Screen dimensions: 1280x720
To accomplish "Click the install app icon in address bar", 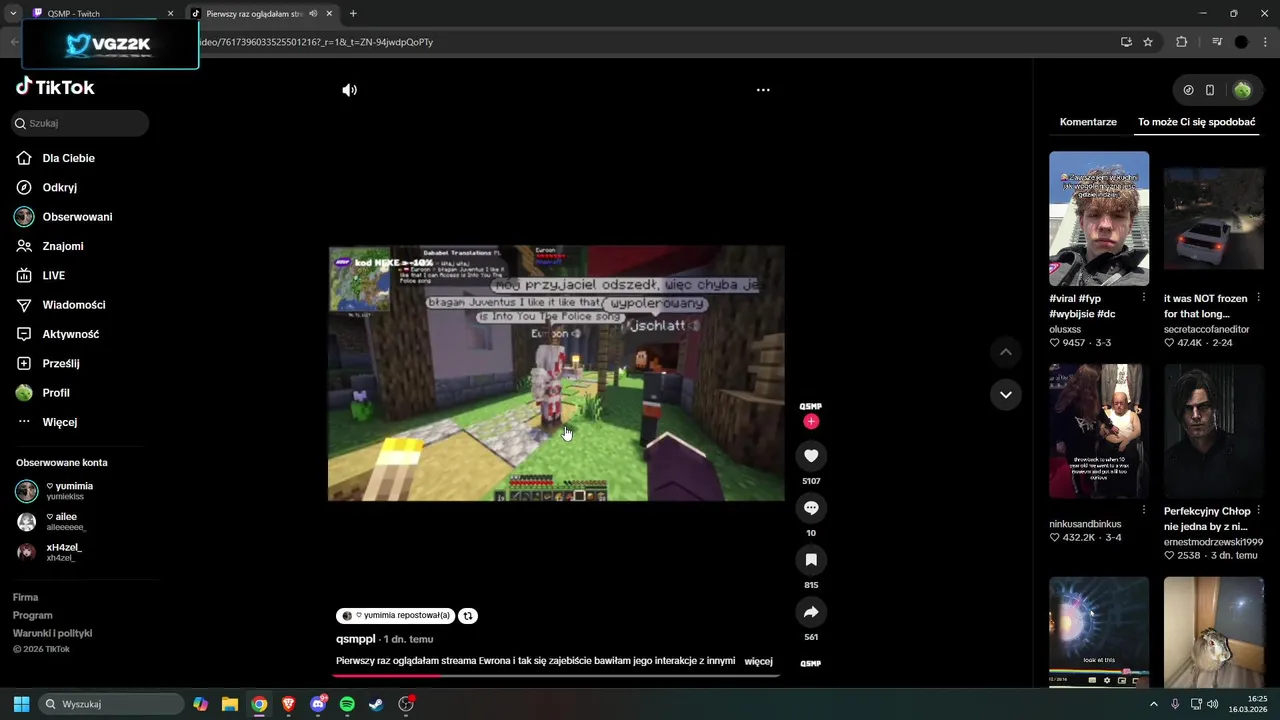I will (1126, 42).
